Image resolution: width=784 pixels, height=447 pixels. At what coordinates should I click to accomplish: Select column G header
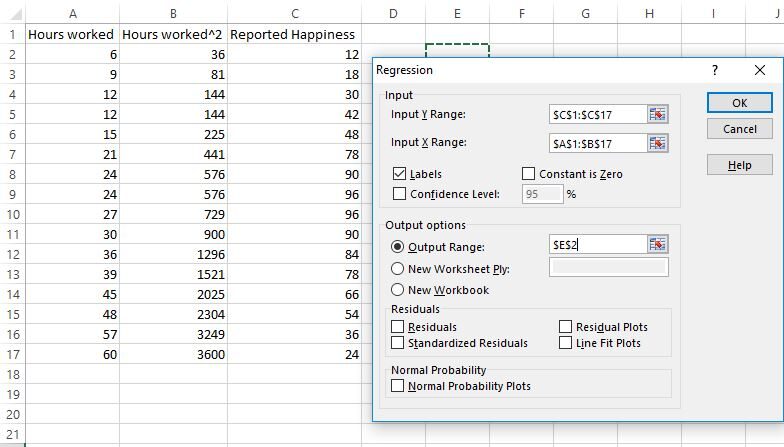tap(585, 14)
